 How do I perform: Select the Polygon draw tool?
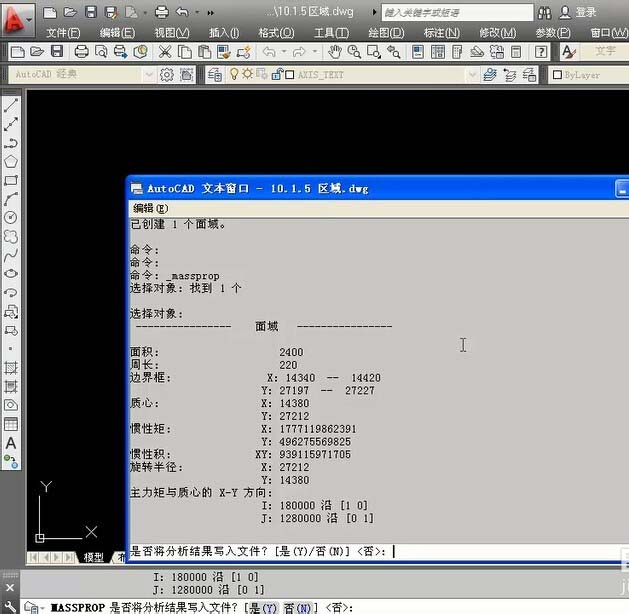click(11, 162)
